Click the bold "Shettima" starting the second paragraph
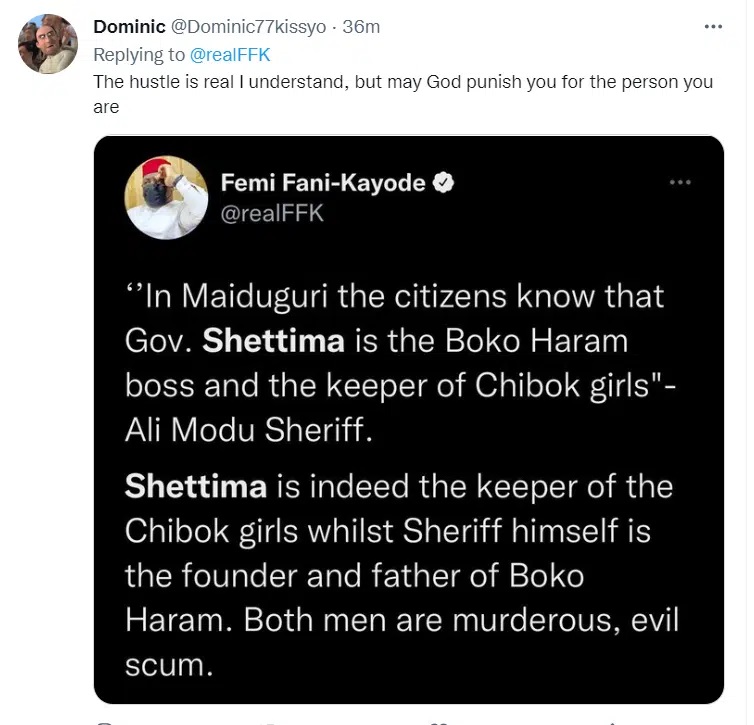754x725 pixels. point(195,487)
